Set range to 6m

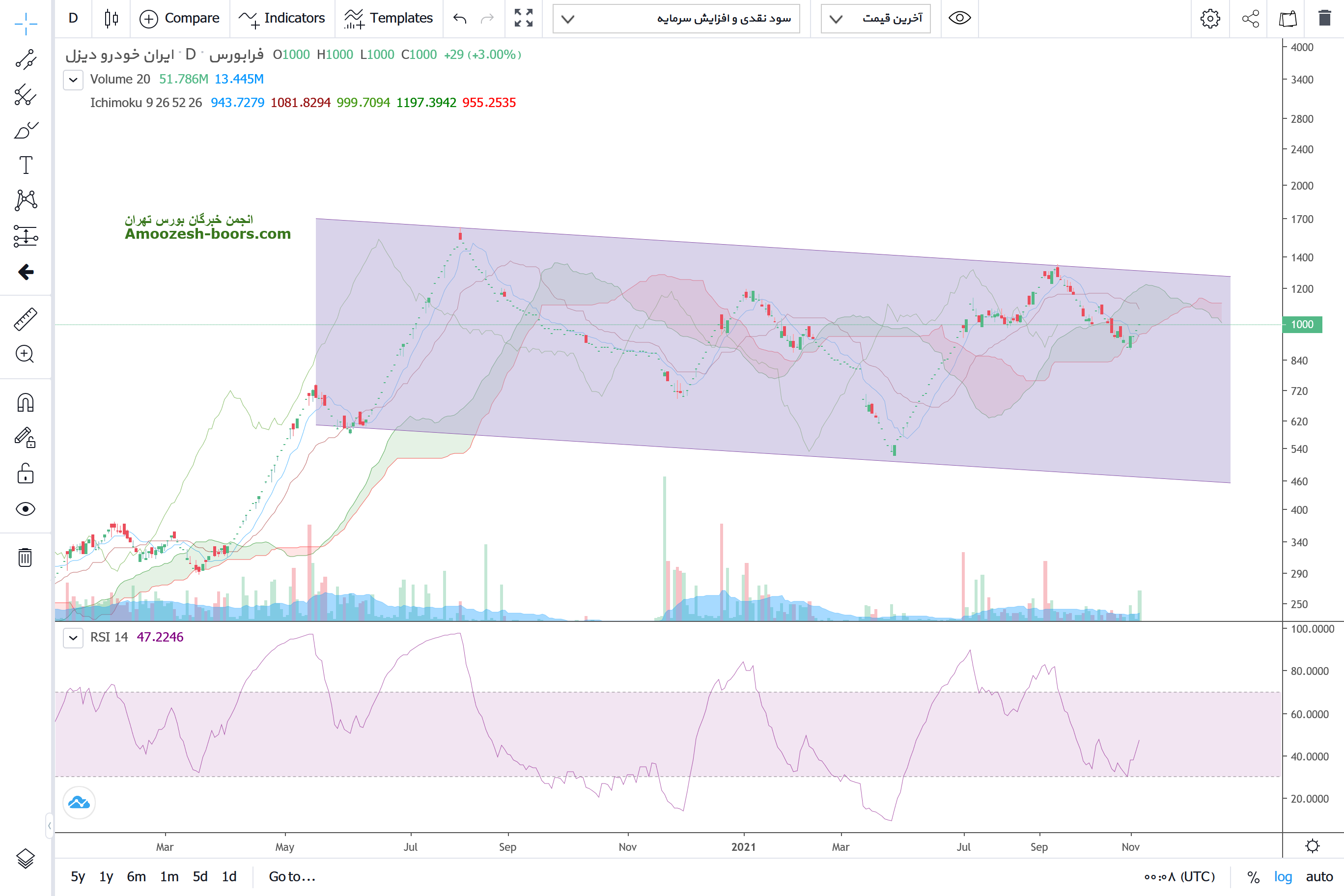coord(136,876)
